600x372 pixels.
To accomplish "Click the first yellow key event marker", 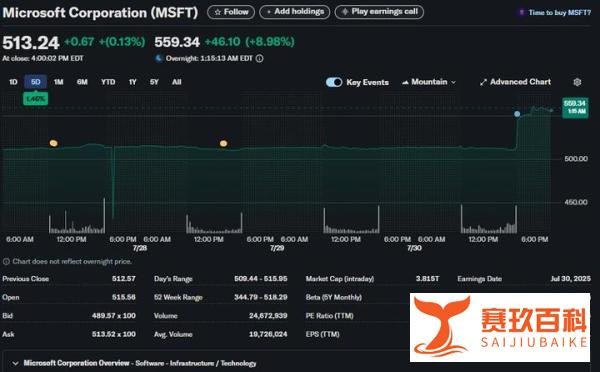I will tap(54, 143).
